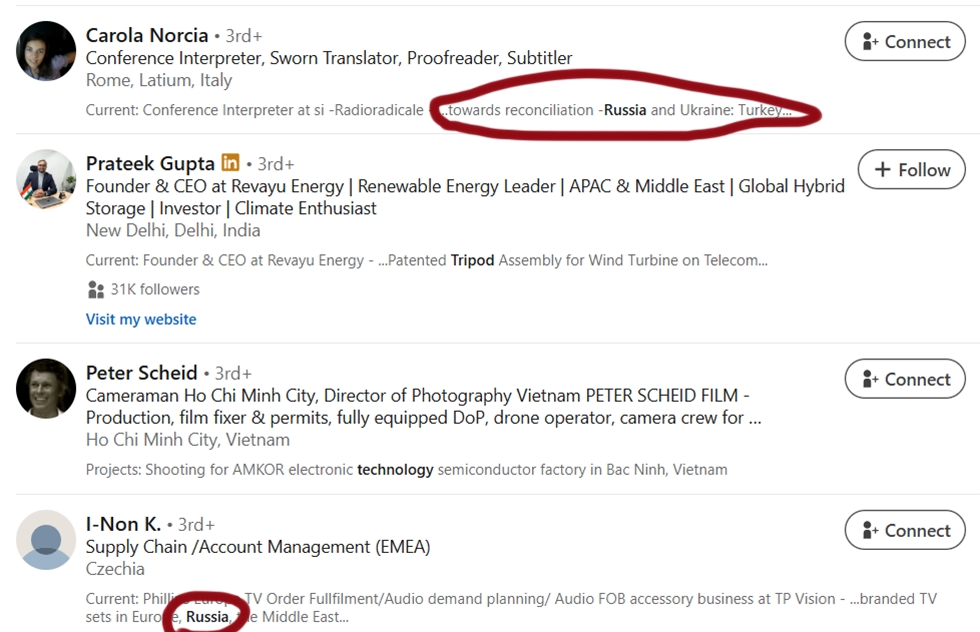Click the Conference Interpreter, Sworn Translator headline
The image size is (980, 632).
329,58
